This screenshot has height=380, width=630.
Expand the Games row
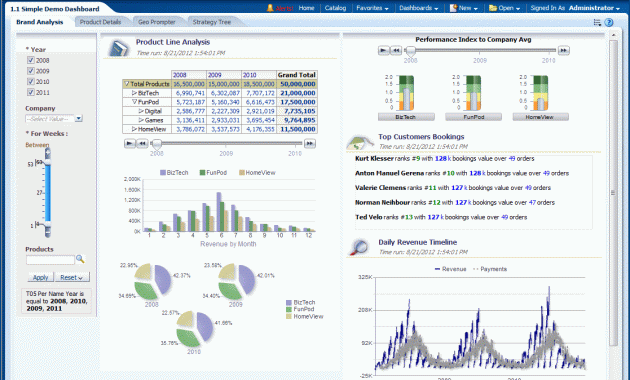click(141, 120)
